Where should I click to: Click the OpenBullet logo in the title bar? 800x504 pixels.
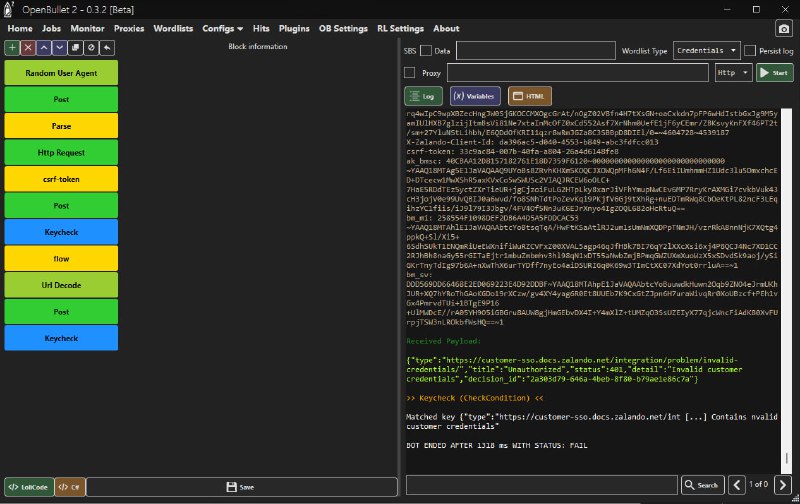click(x=9, y=9)
